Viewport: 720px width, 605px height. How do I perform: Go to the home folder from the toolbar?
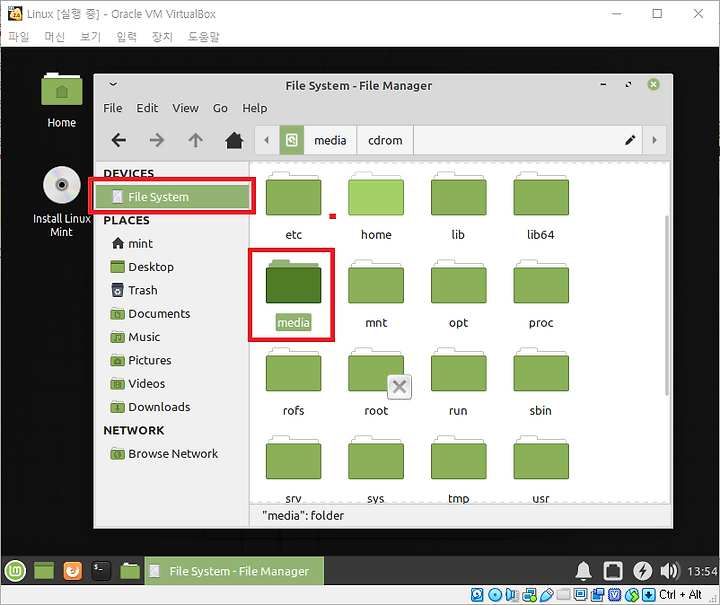234,140
